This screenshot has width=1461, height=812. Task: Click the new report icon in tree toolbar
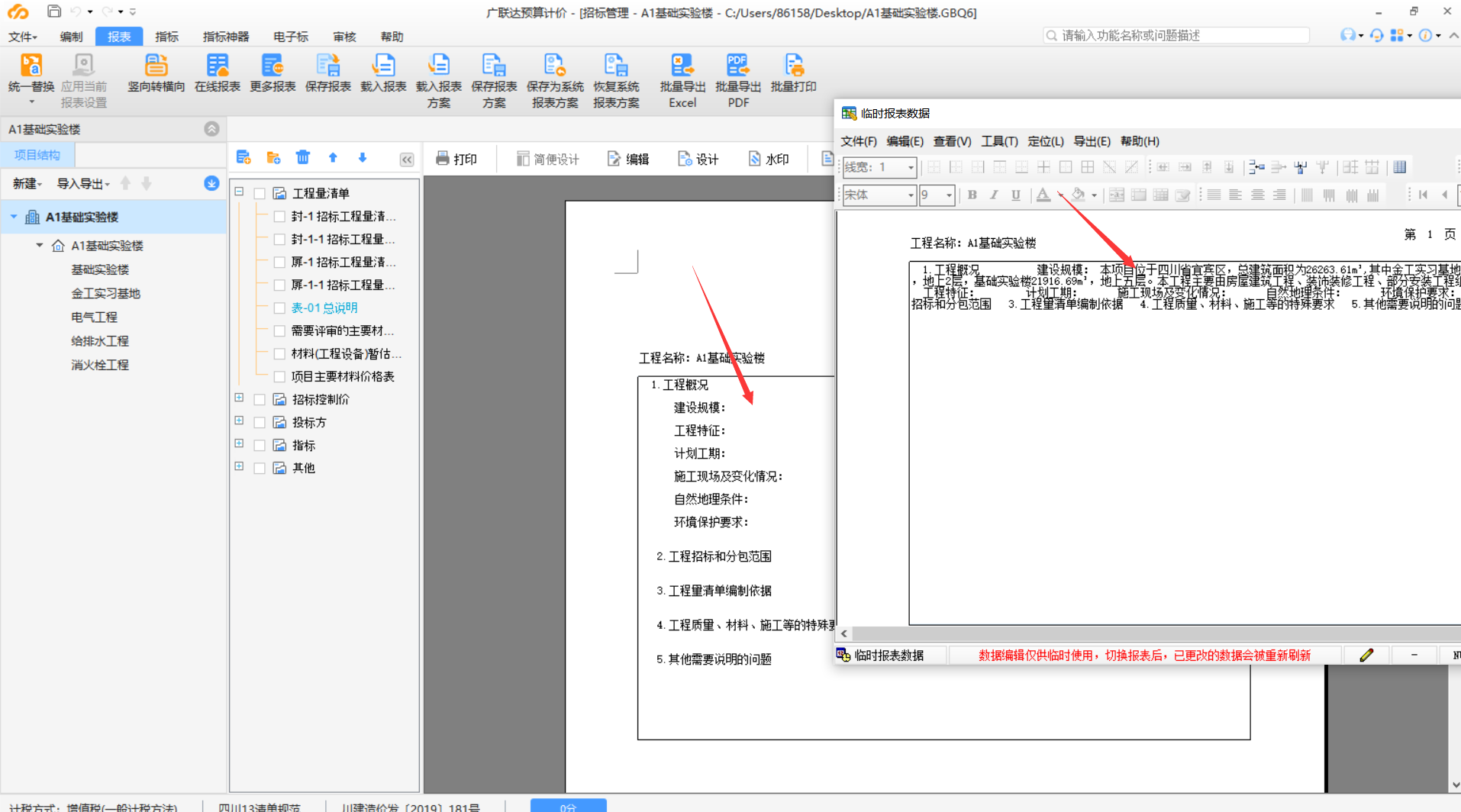(243, 158)
